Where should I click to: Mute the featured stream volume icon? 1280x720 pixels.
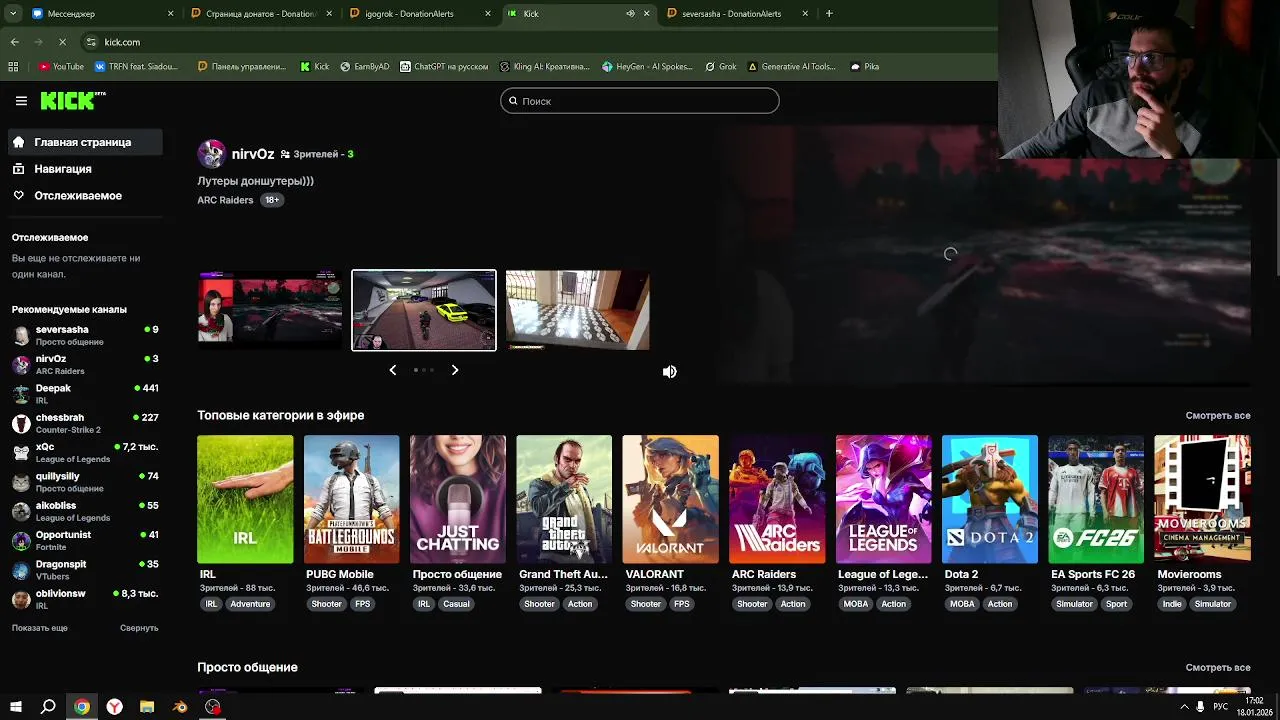(669, 371)
